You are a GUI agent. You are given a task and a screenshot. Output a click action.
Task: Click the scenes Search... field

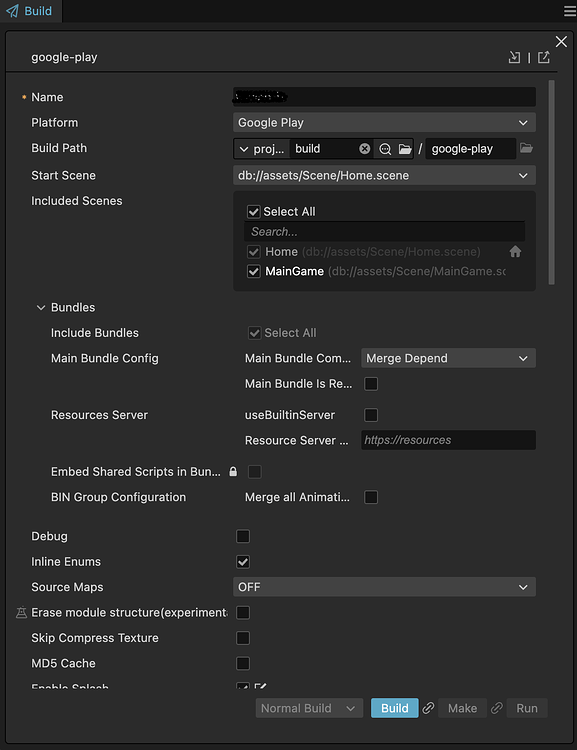(x=384, y=232)
